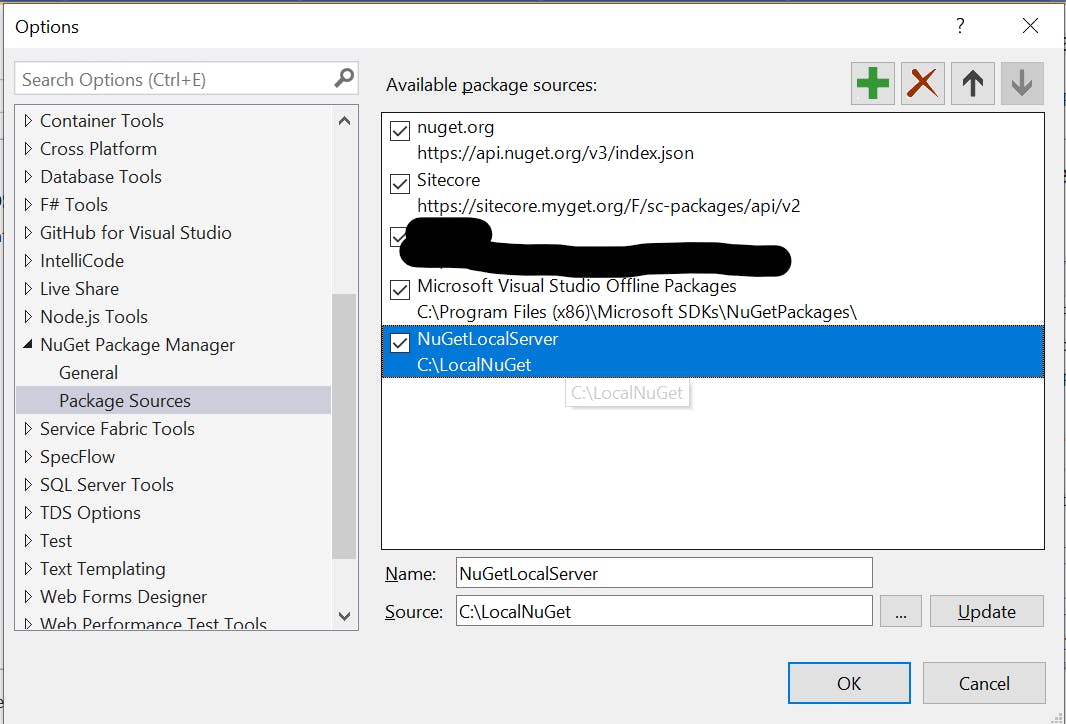Move selected source down with arrow button
1066x724 pixels.
tap(1022, 84)
